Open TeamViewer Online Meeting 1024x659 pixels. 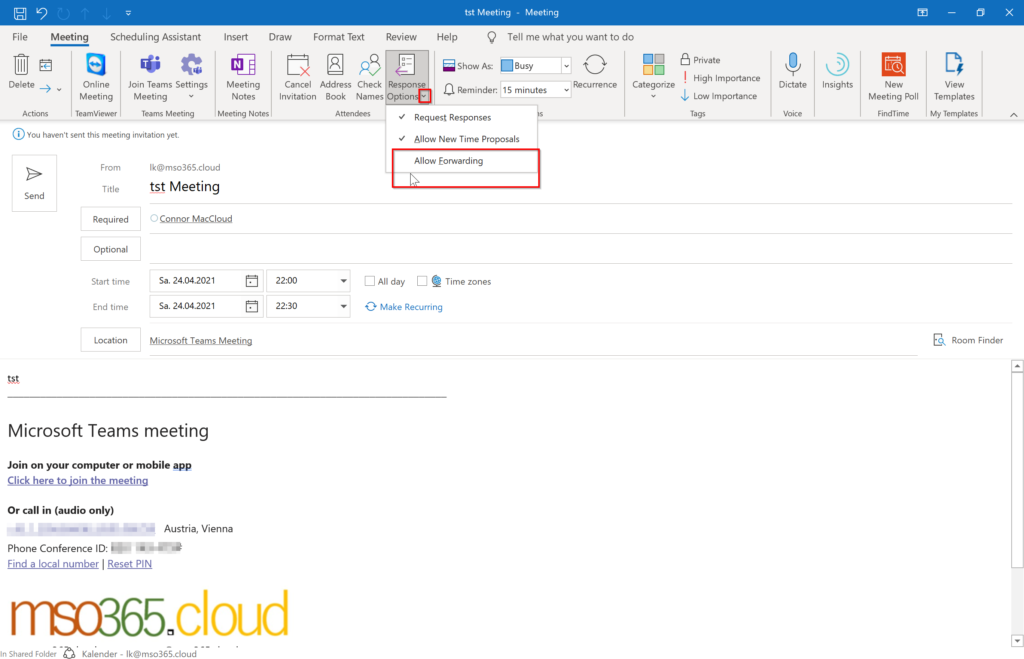click(96, 77)
